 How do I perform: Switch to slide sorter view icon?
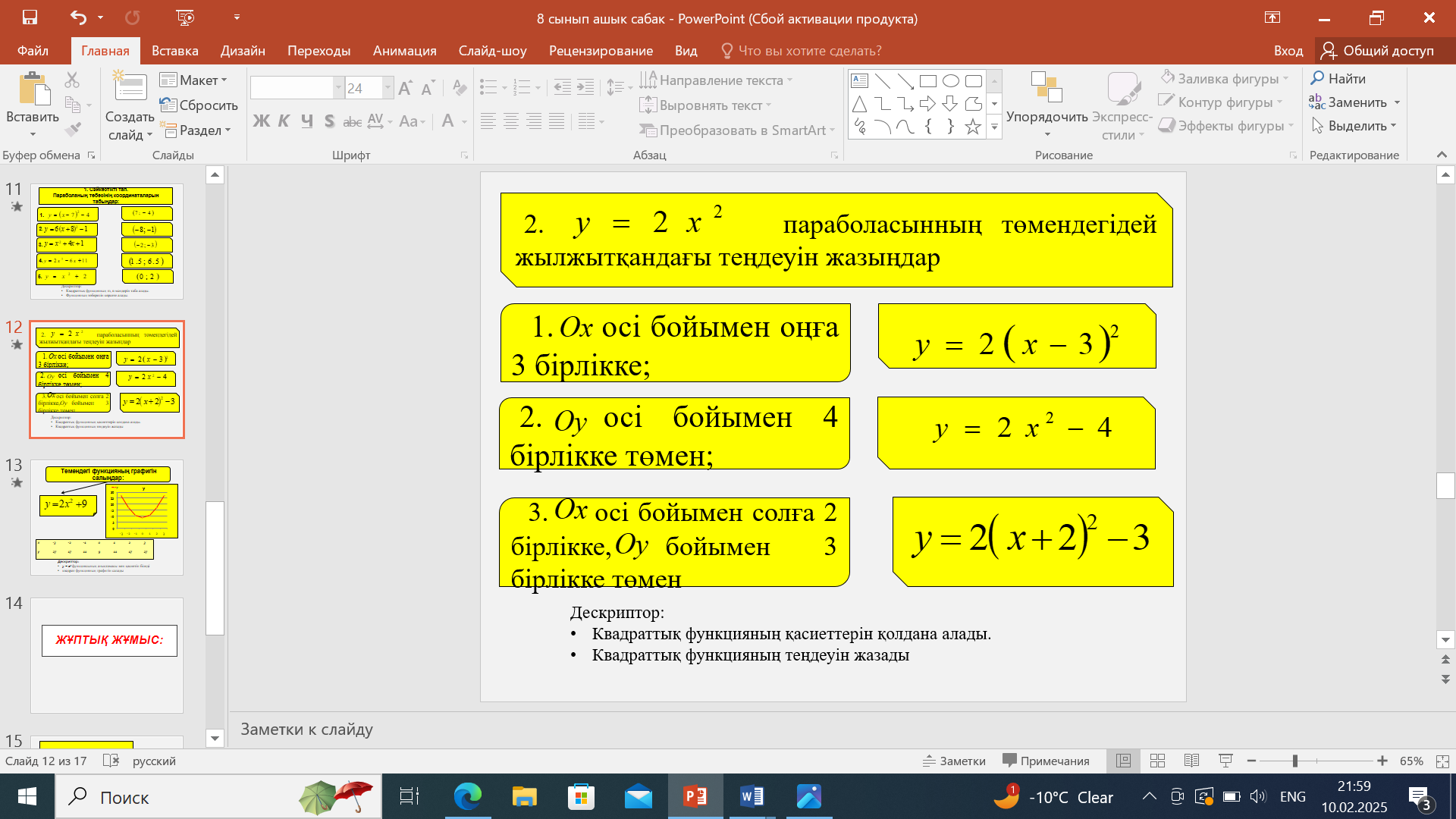tap(1157, 761)
